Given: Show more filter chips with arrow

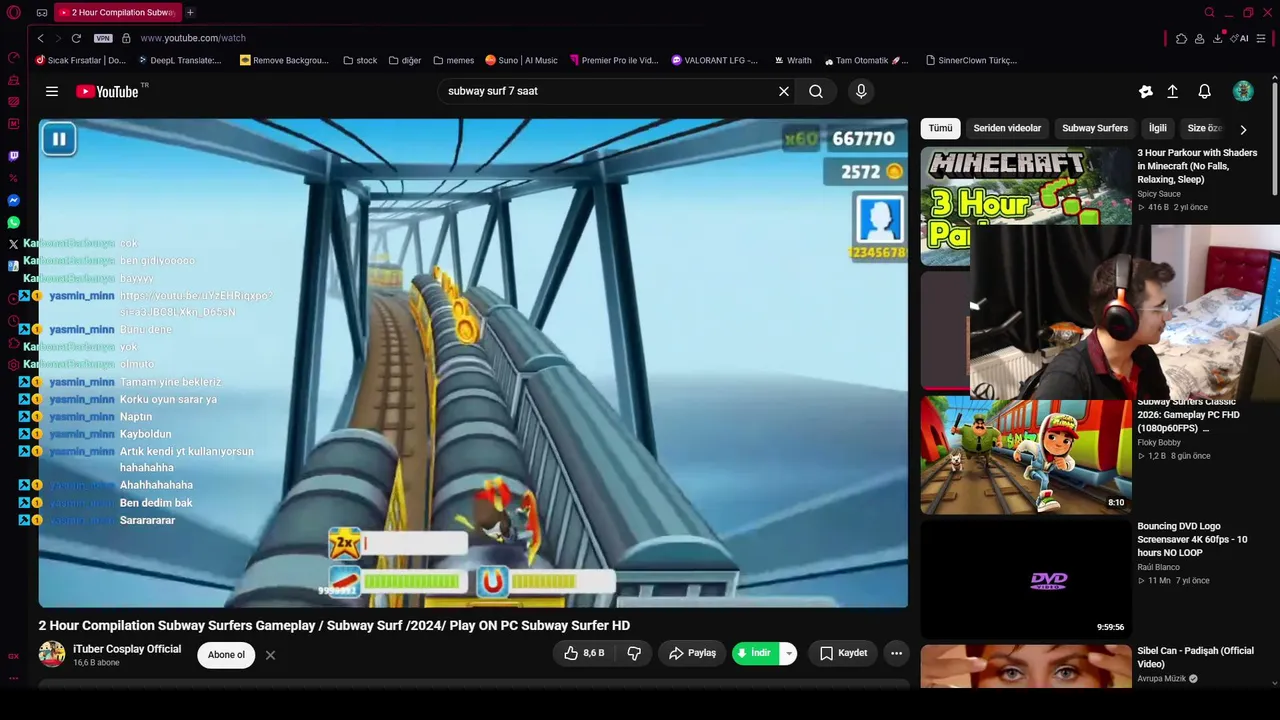Looking at the screenshot, I should tap(1243, 129).
